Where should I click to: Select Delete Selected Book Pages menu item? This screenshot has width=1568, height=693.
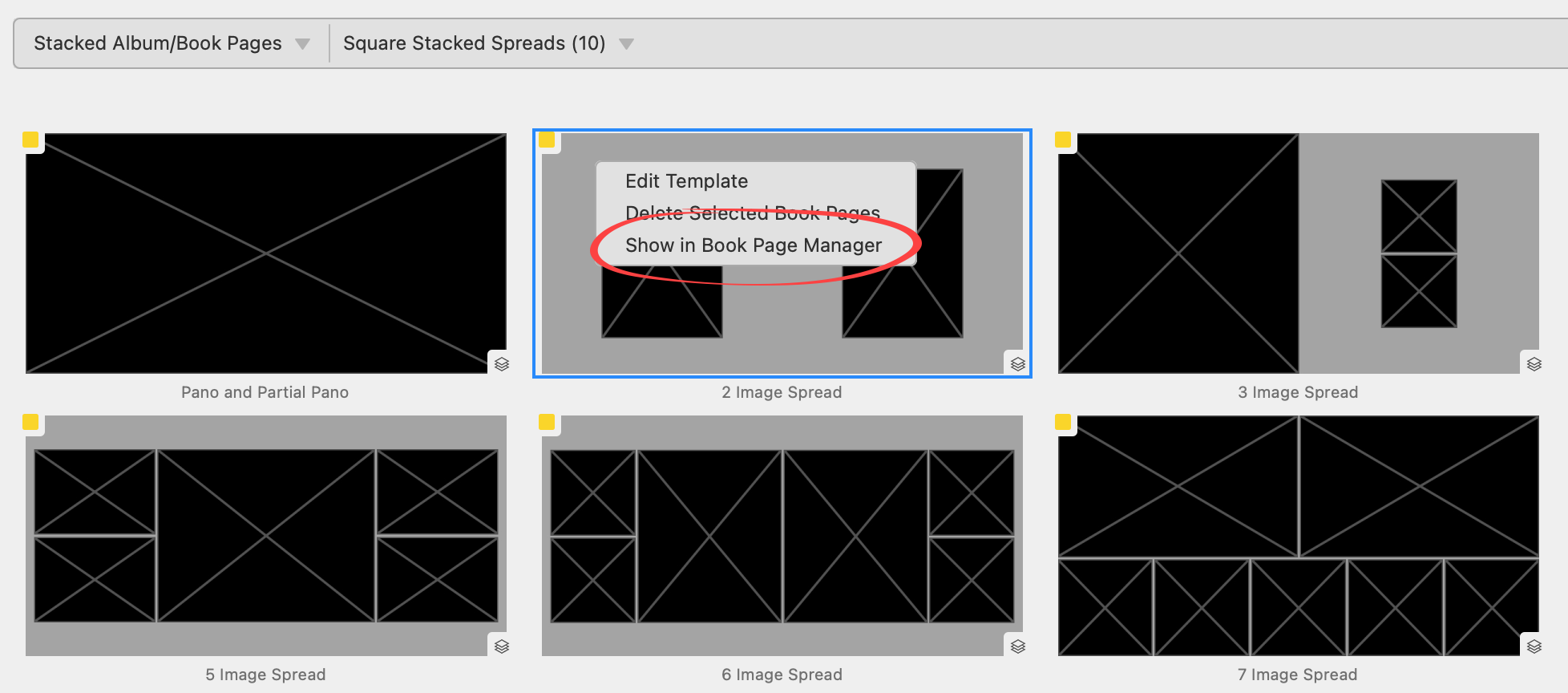tap(752, 213)
